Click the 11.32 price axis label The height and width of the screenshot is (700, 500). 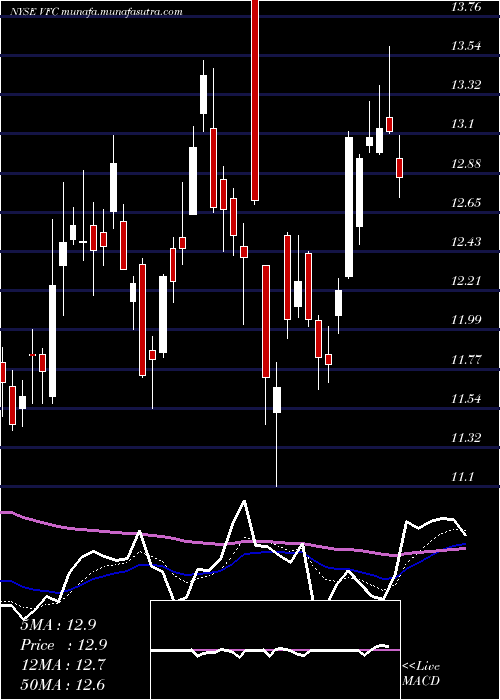466,438
